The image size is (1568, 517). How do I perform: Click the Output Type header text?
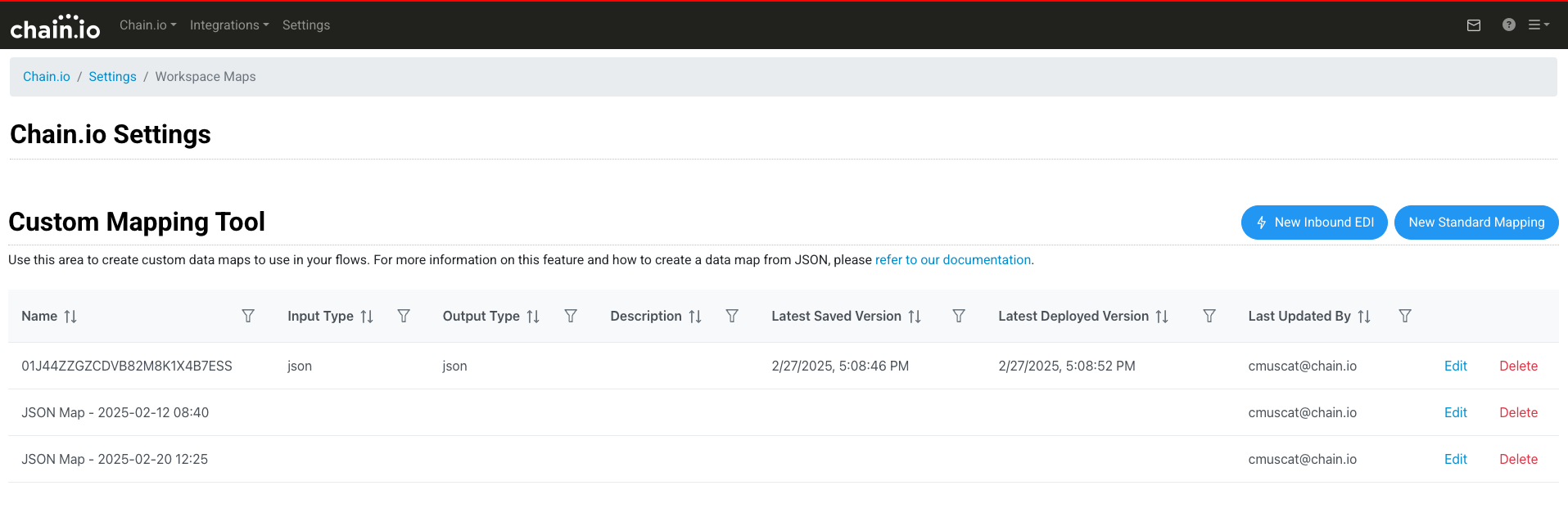tap(481, 317)
